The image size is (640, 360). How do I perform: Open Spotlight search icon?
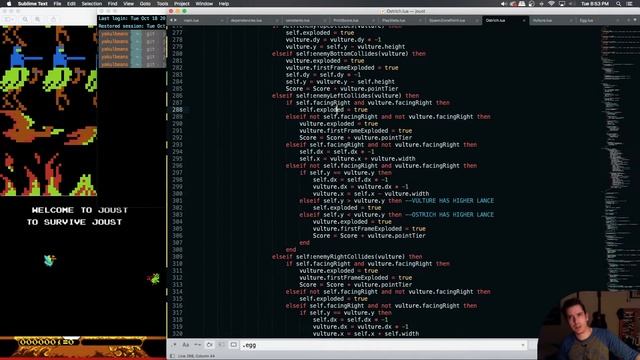[619, 4]
